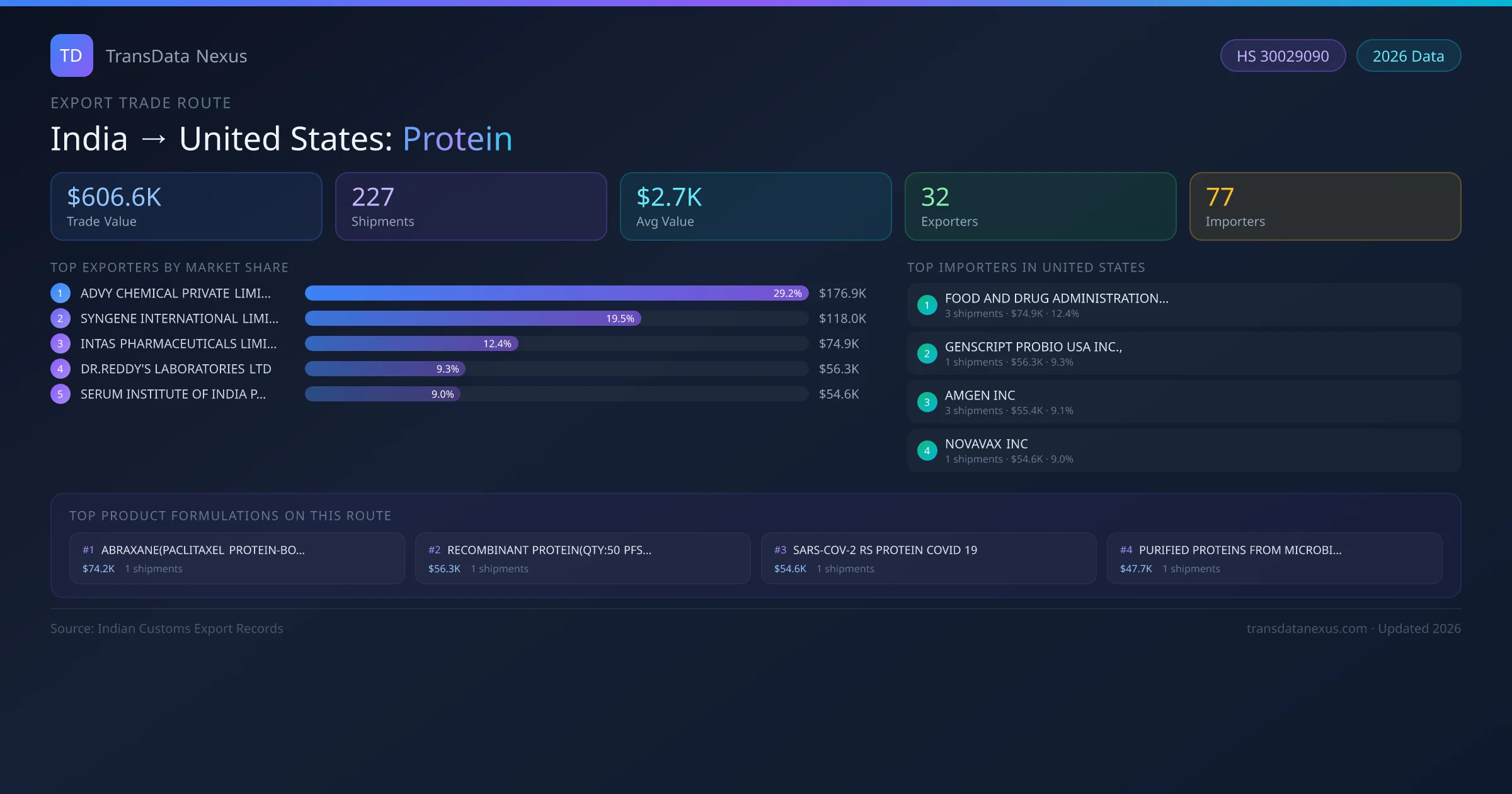Screen dimensions: 1512x794
Task: Visit transdatanexus.com footer link
Action: 1306,628
